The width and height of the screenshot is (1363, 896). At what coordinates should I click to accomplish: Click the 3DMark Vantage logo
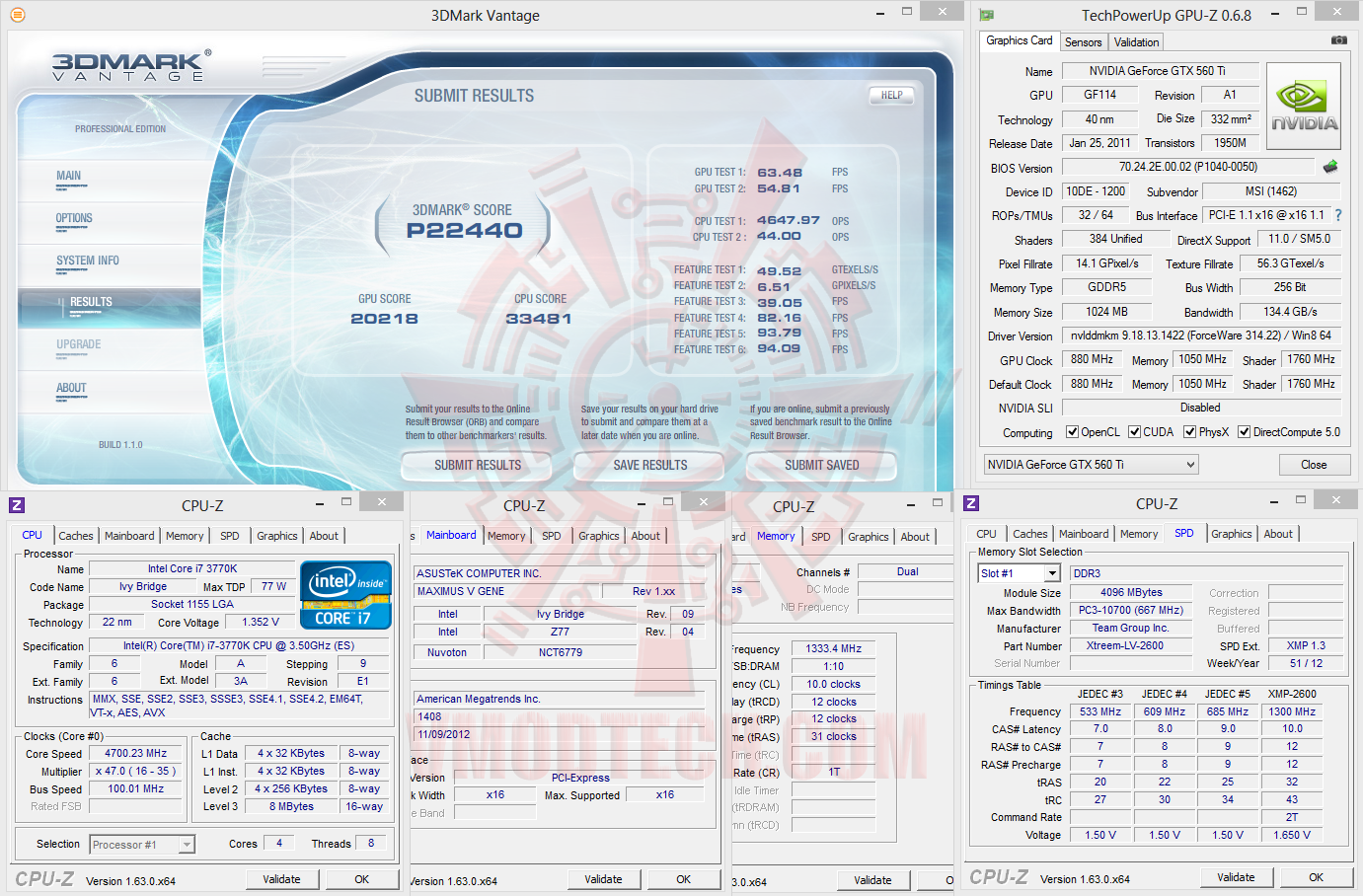point(129,65)
